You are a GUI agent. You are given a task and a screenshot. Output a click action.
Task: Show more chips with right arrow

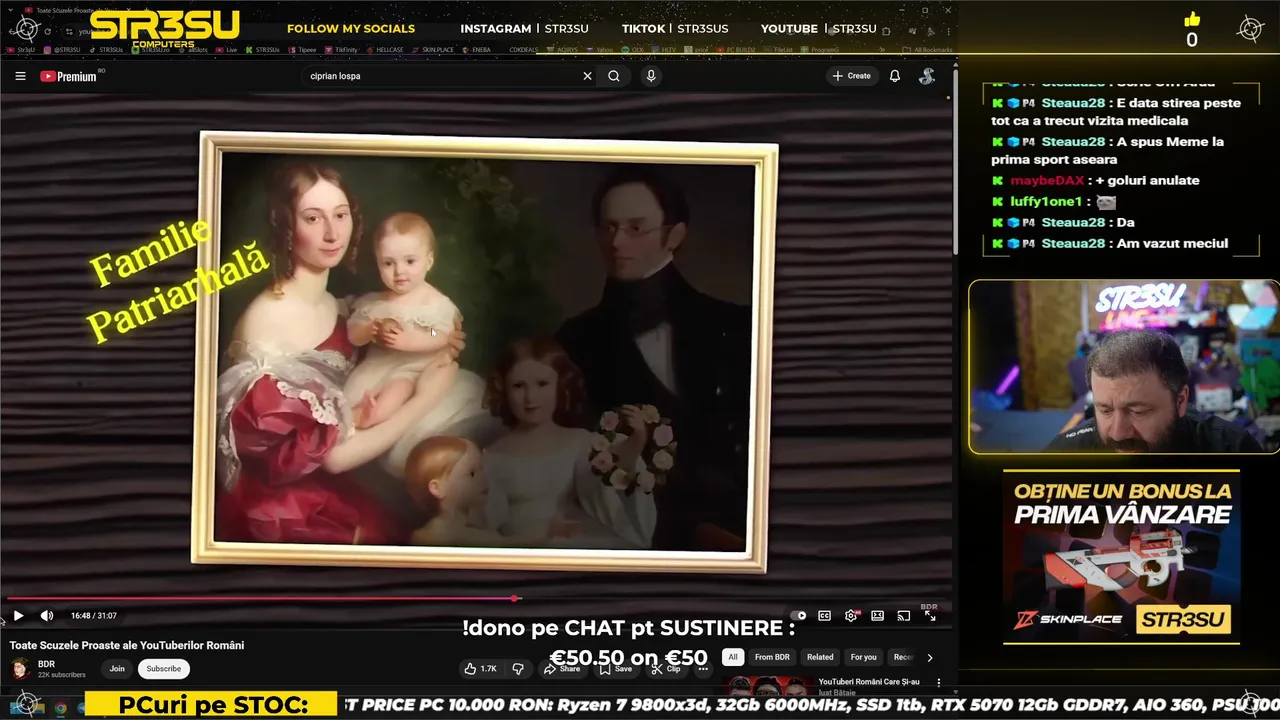(x=929, y=657)
